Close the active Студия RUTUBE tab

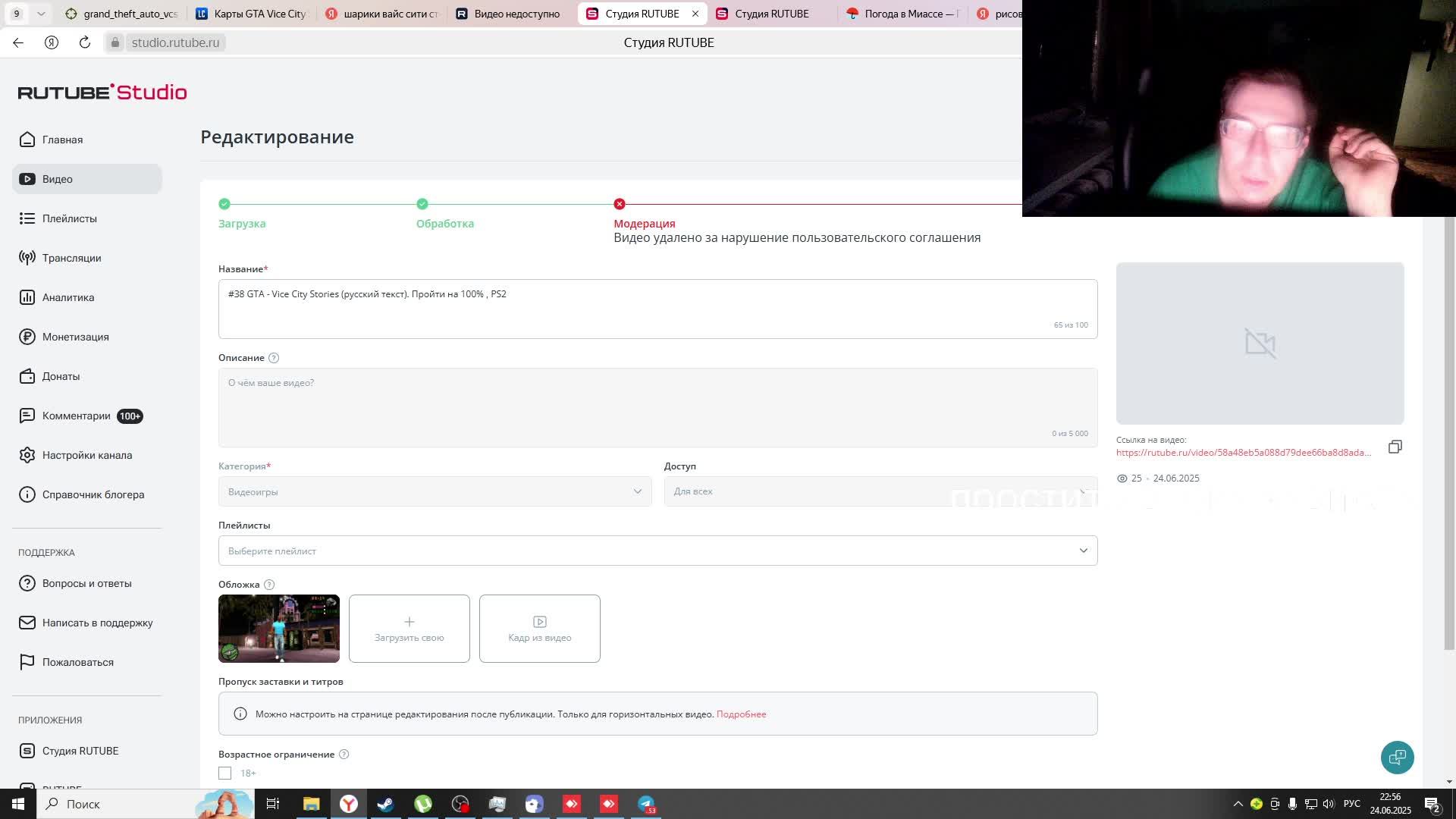tap(695, 14)
